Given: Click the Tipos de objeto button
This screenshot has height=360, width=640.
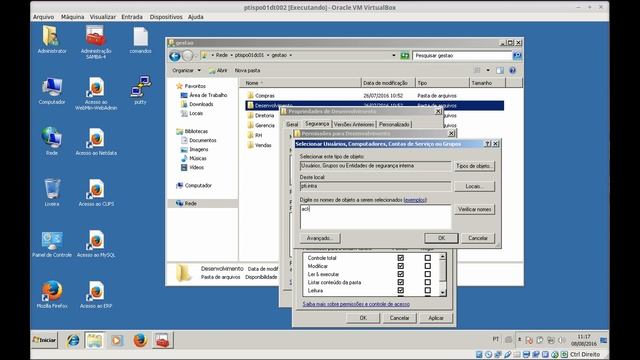Looking at the screenshot, I should point(474,166).
